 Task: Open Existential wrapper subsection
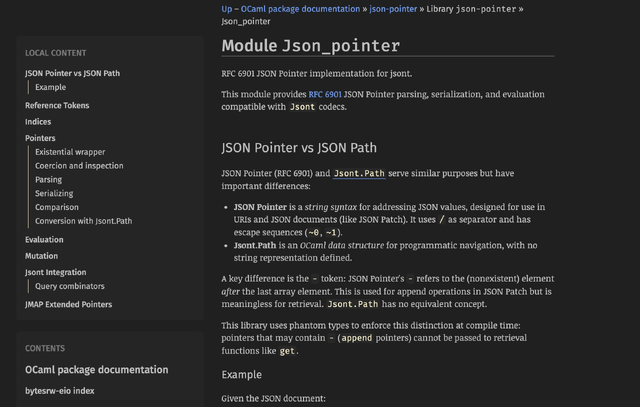pyautogui.click(x=70, y=152)
